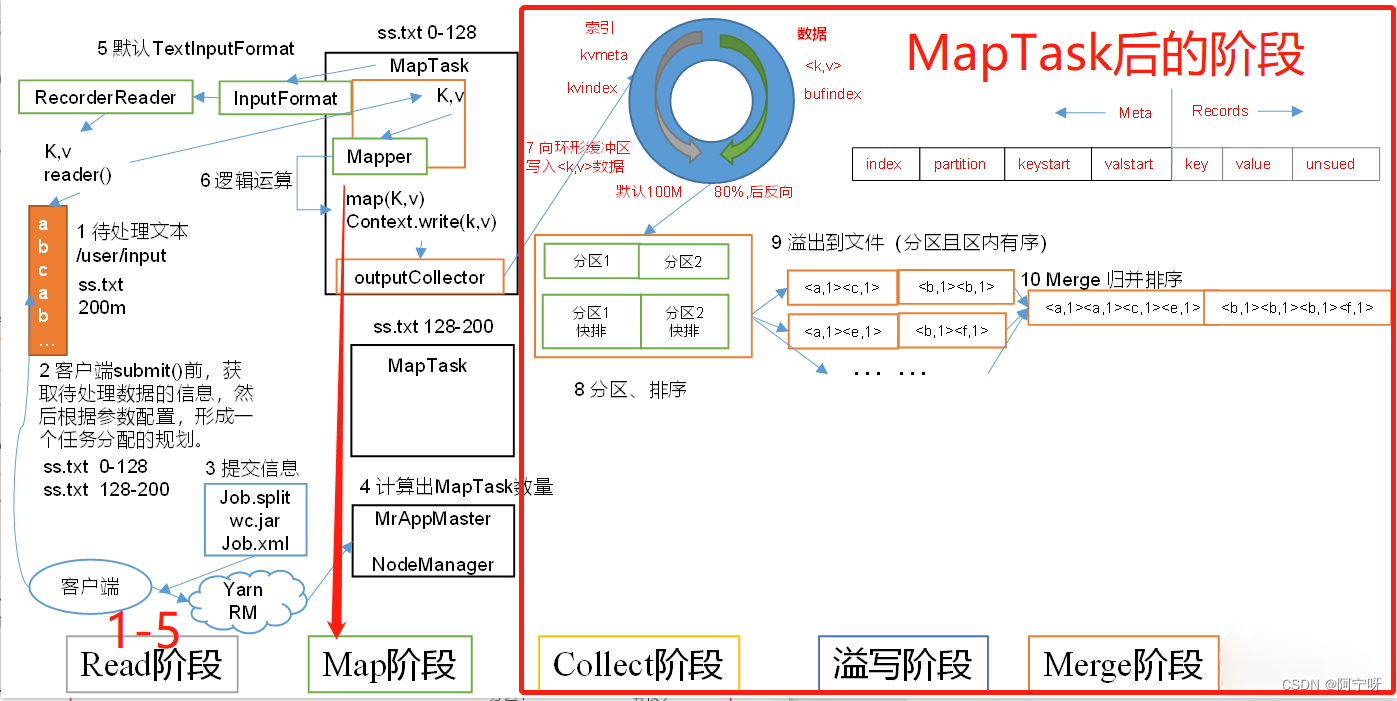Expand the empty MapTask ss.txt 128-200 box

point(432,400)
